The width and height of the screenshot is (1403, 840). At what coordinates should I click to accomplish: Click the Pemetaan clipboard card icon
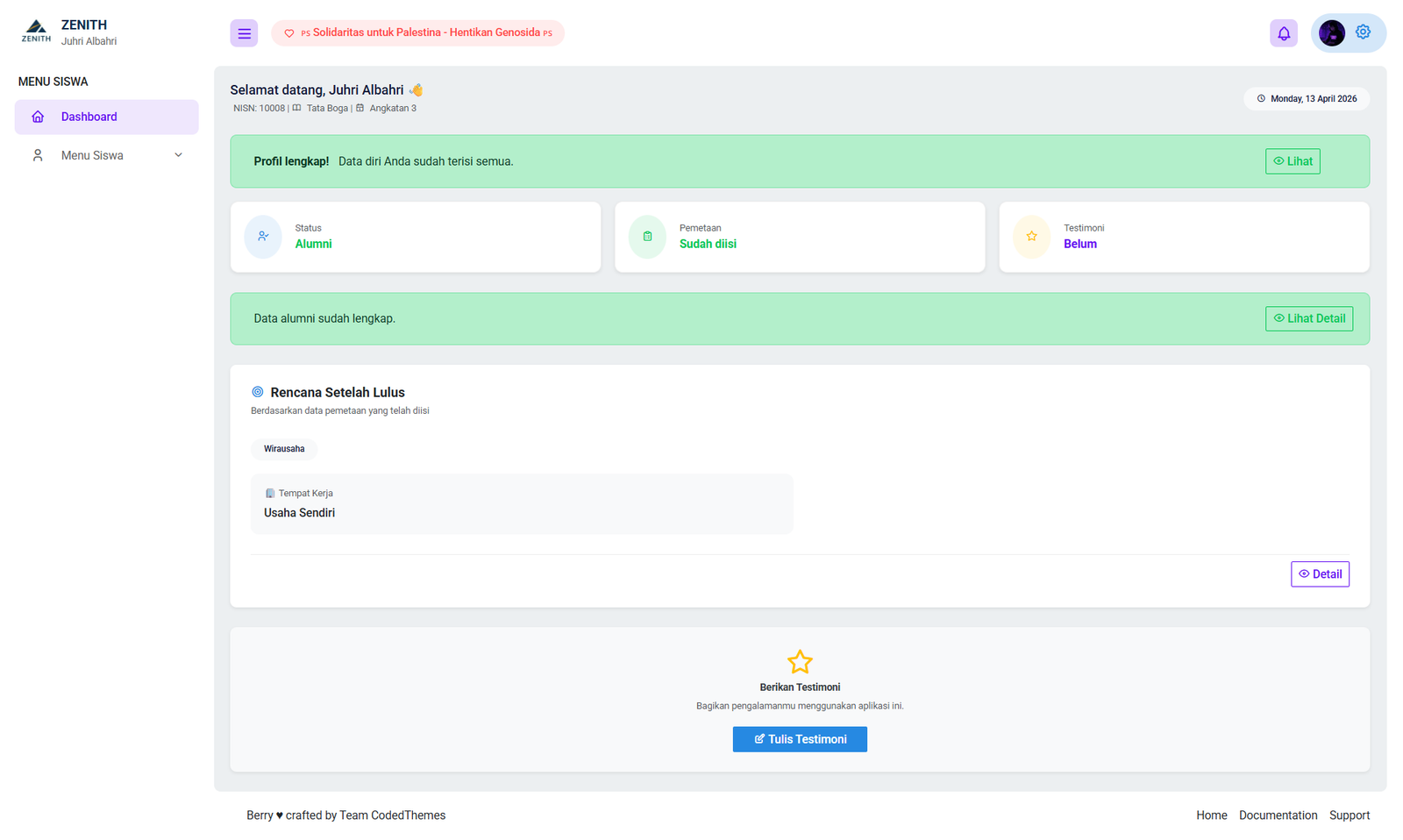[647, 237]
